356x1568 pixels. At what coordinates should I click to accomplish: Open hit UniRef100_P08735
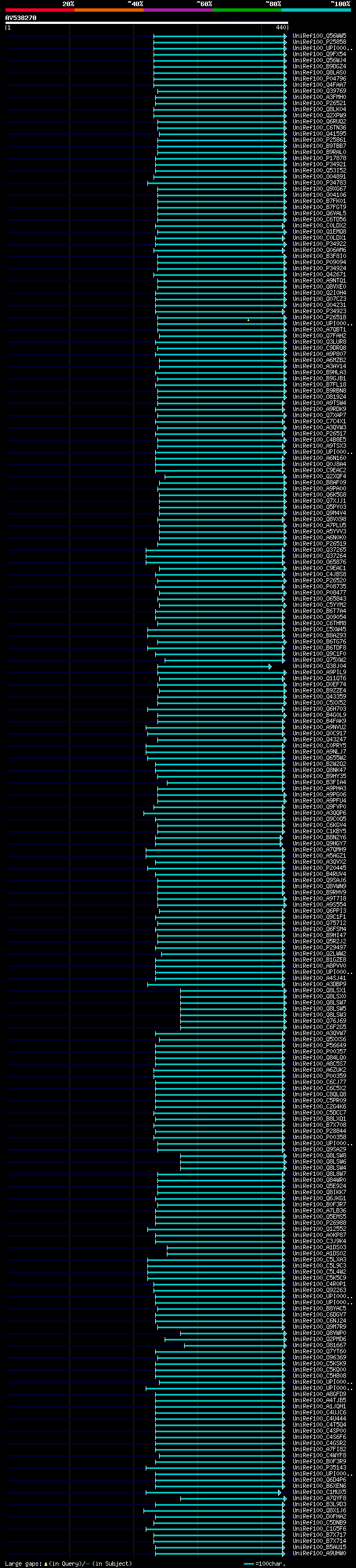[x=319, y=587]
